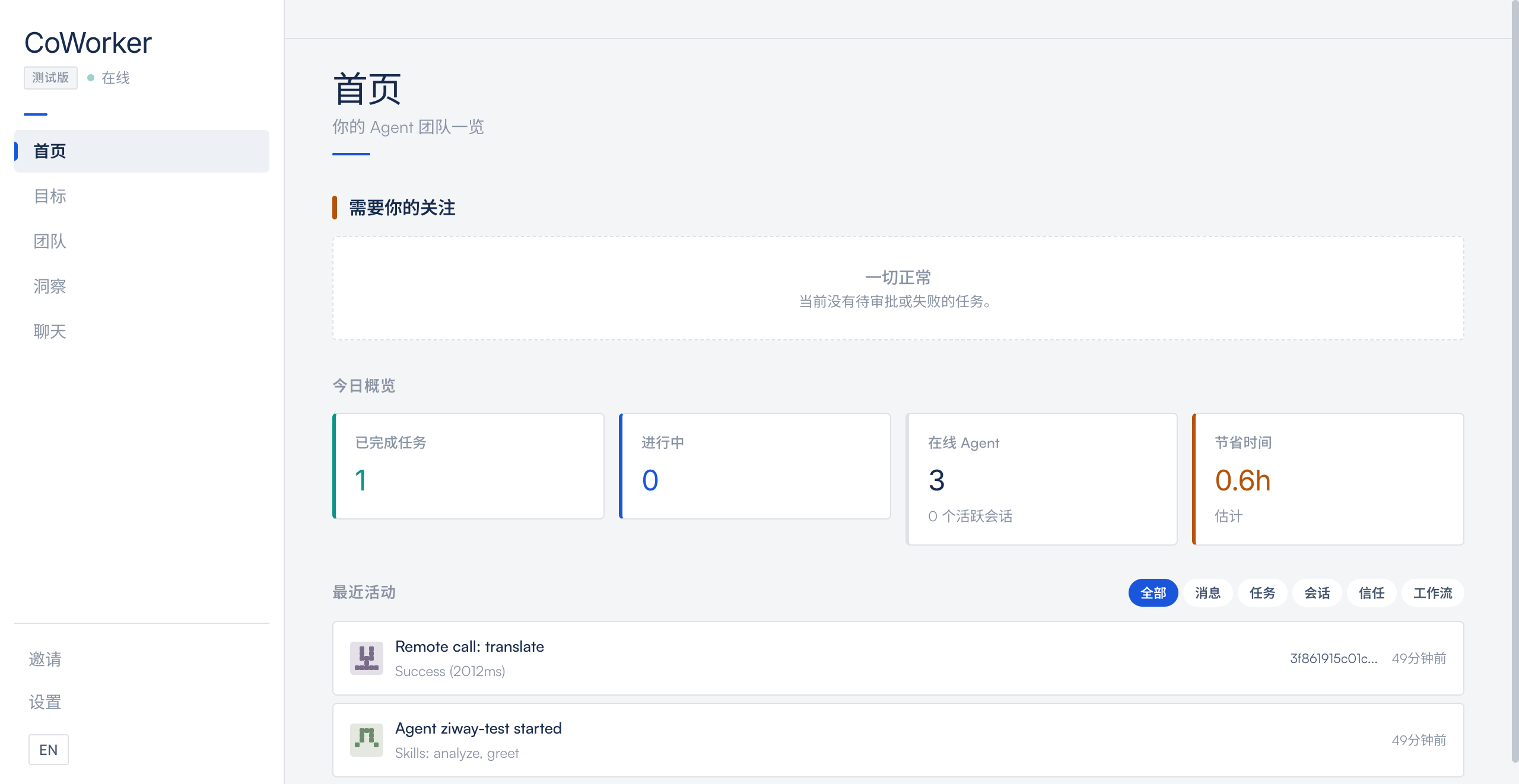Show only 信任 activity items
Screen dimensions: 1519x784
click(1371, 593)
